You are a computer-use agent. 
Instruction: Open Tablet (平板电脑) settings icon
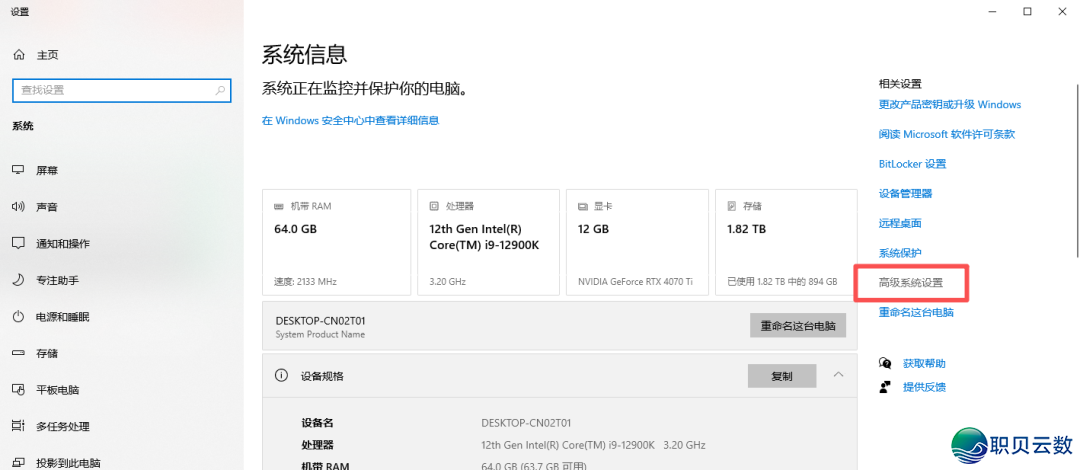coord(18,390)
